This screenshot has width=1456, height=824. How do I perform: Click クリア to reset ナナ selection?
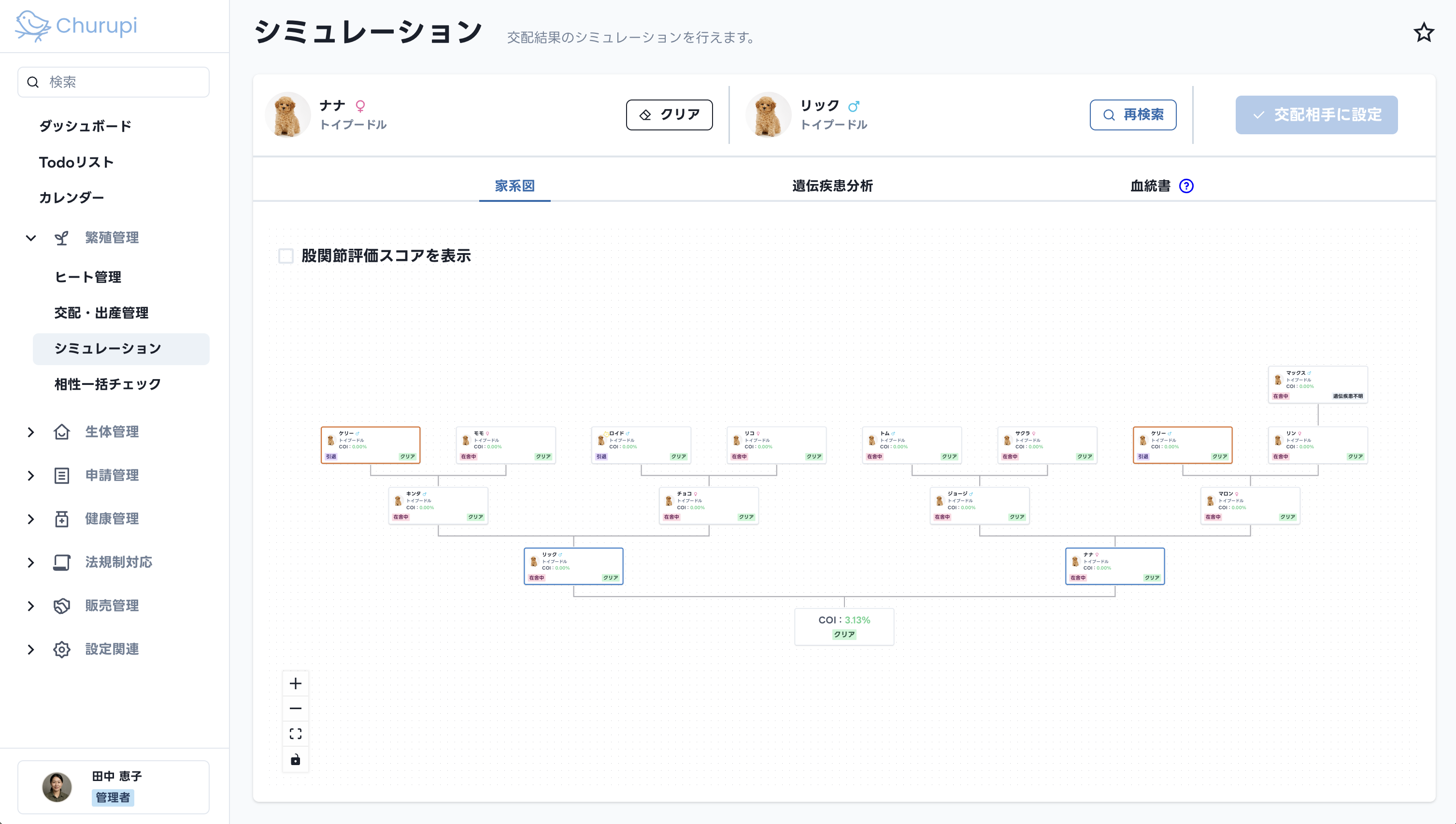(x=670, y=114)
